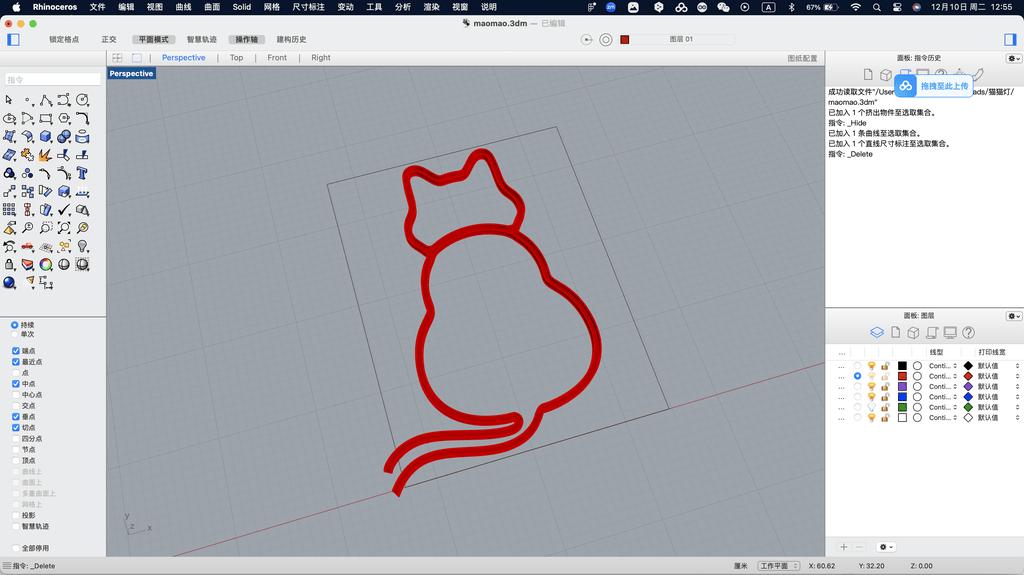This screenshot has height=575, width=1024.
Task: Open the gear menu of layers panel header
Action: click(x=1014, y=316)
